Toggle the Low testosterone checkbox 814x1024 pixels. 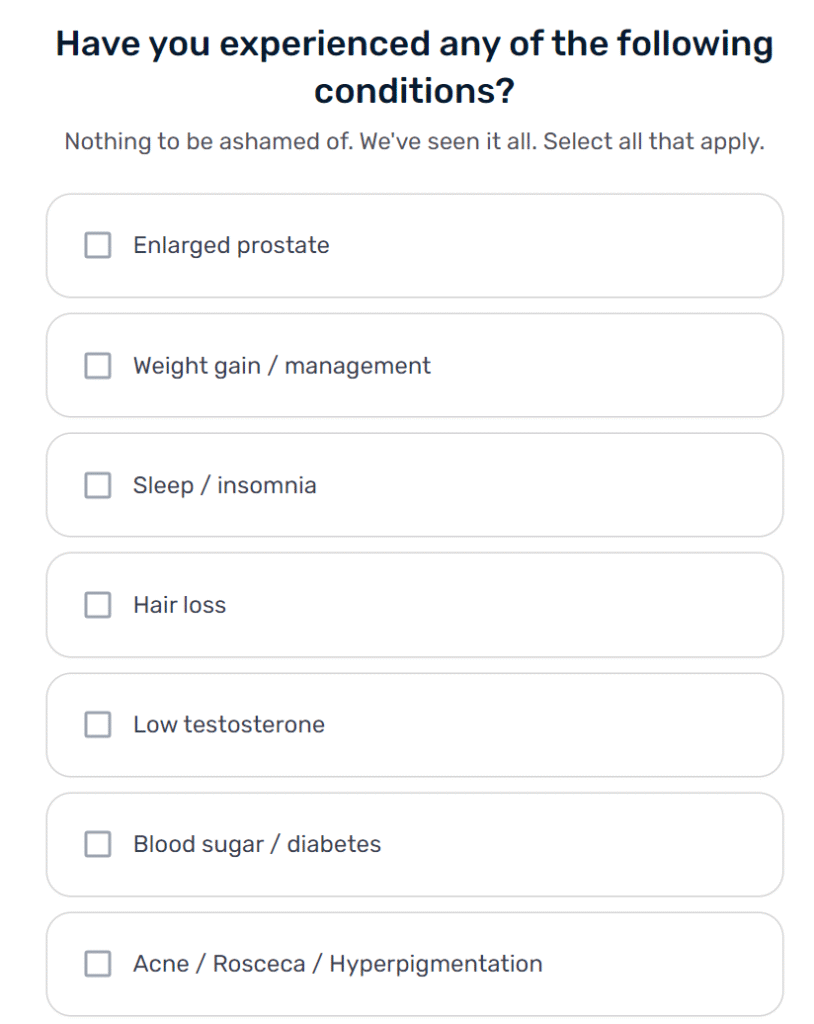point(97,724)
